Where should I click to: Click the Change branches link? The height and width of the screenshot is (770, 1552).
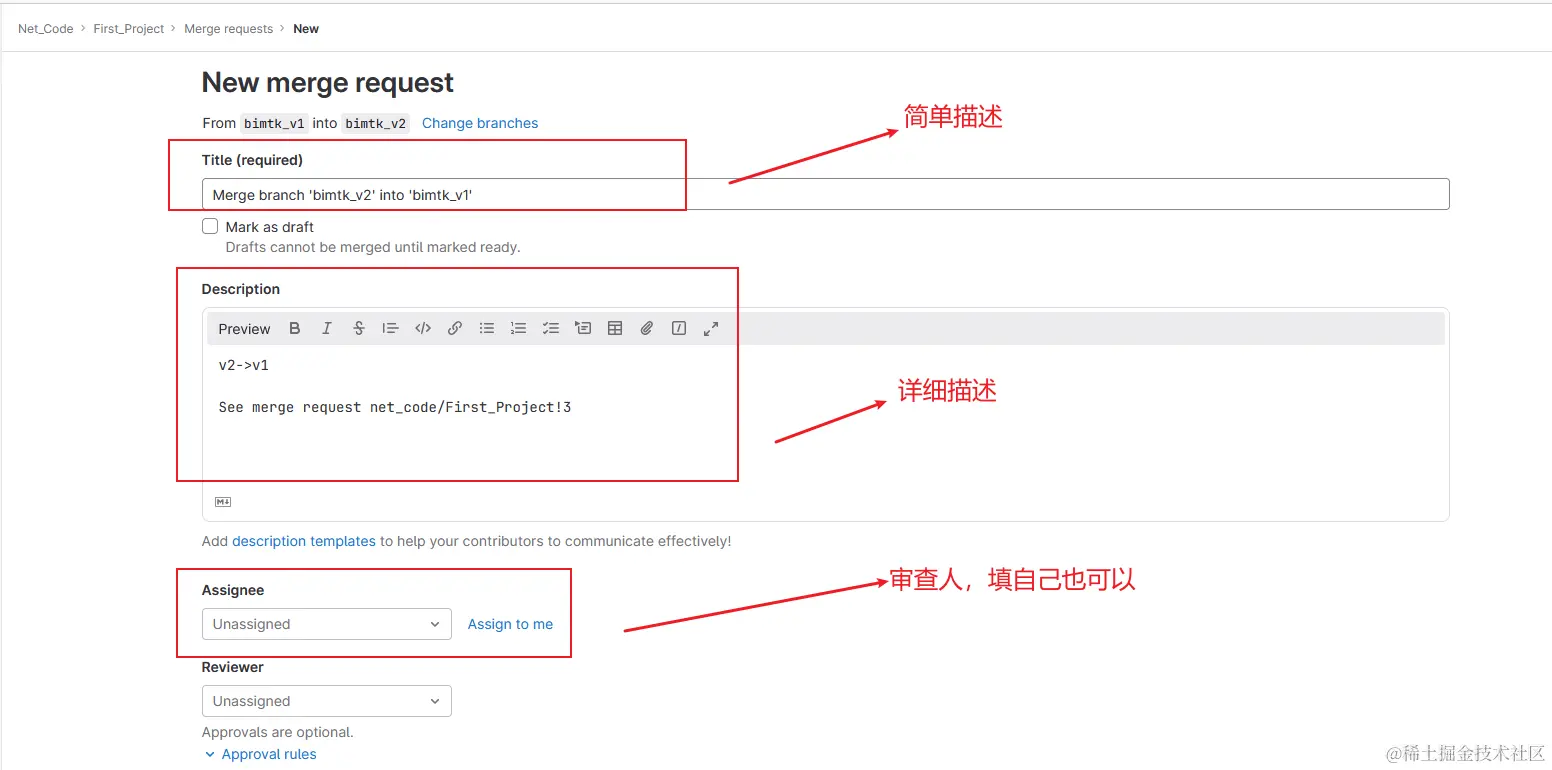(480, 123)
